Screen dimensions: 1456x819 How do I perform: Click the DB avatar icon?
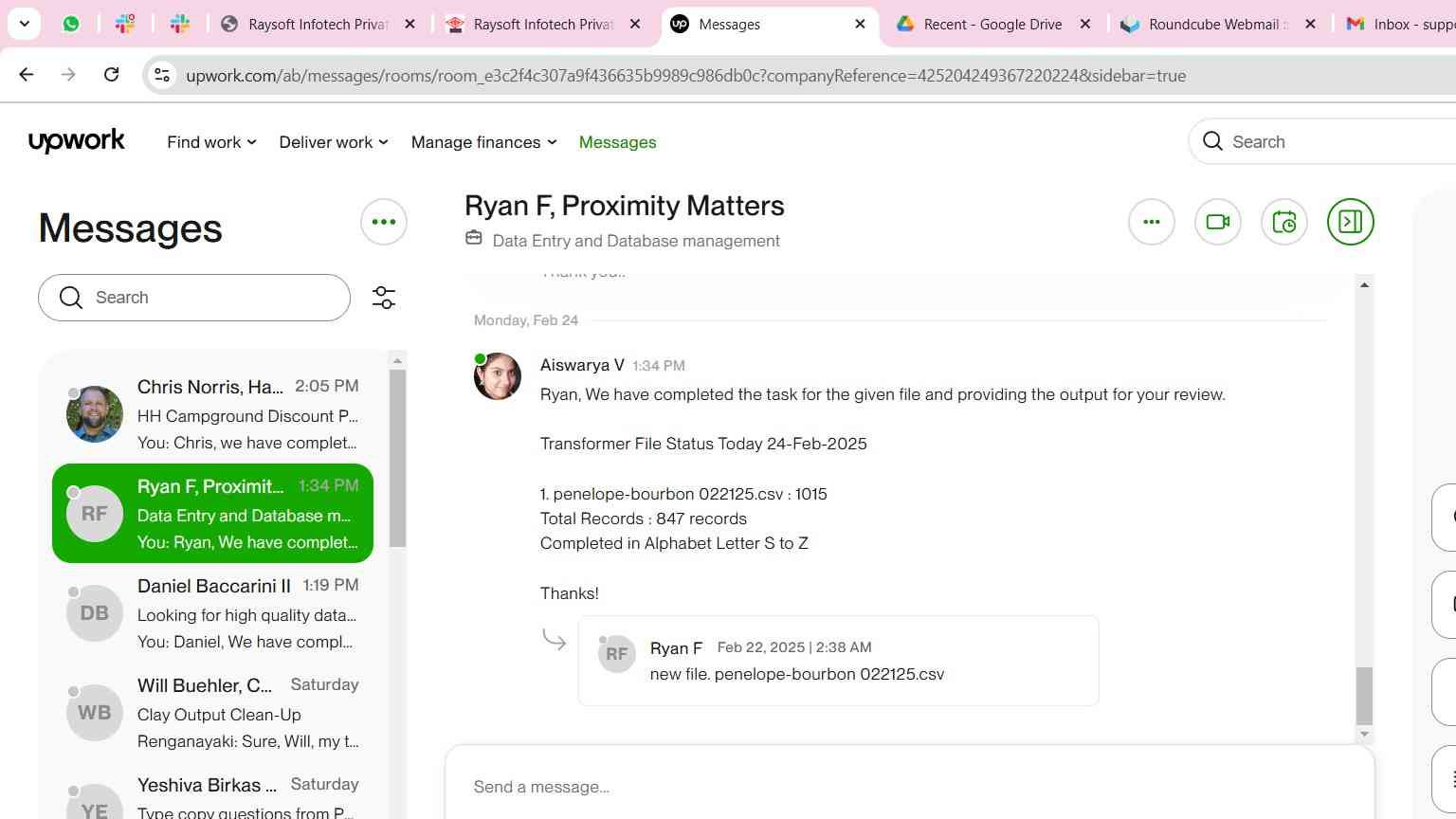point(94,613)
